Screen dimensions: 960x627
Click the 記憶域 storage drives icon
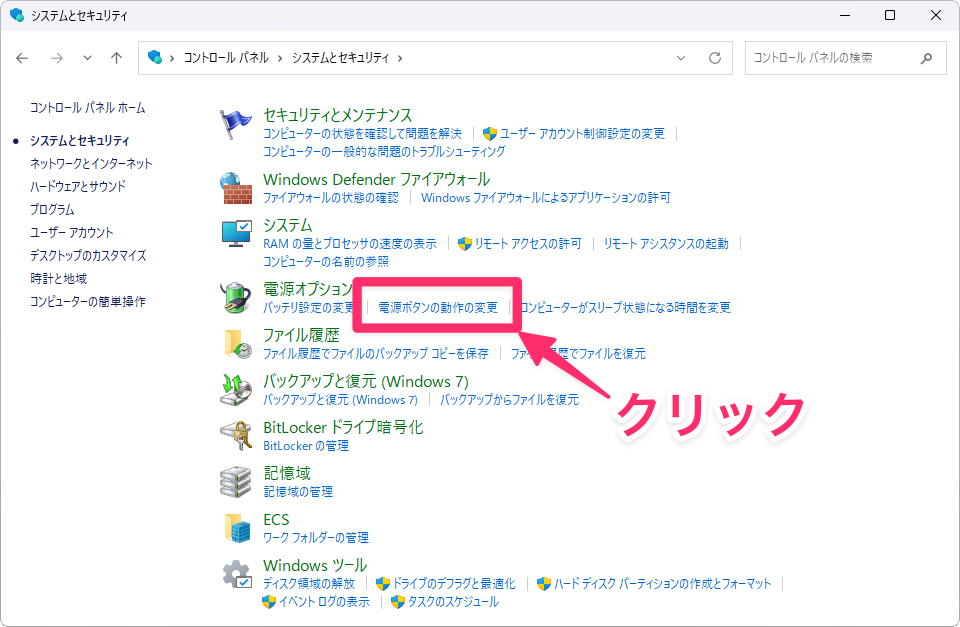236,481
